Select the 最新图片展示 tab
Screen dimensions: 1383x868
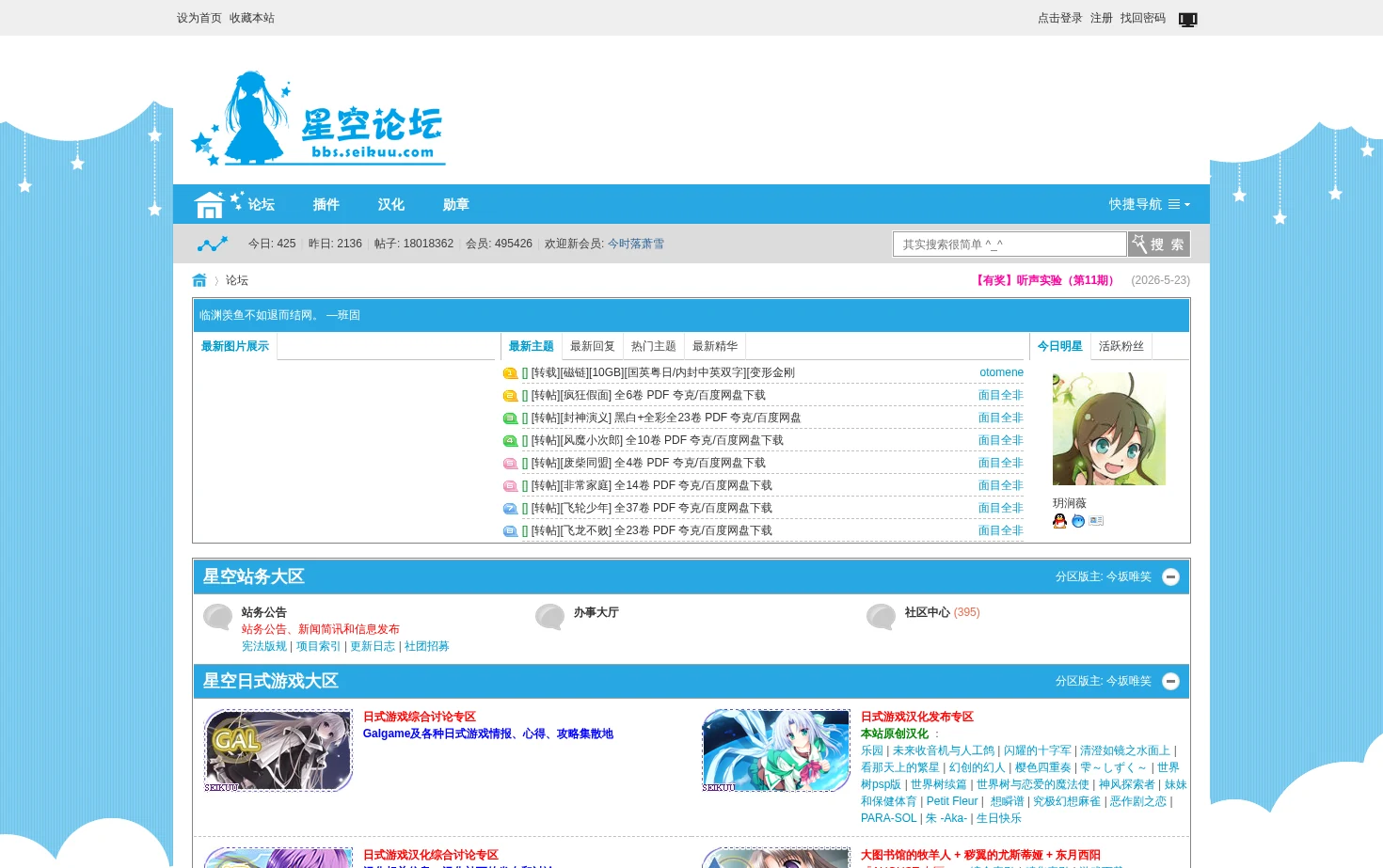(x=235, y=346)
